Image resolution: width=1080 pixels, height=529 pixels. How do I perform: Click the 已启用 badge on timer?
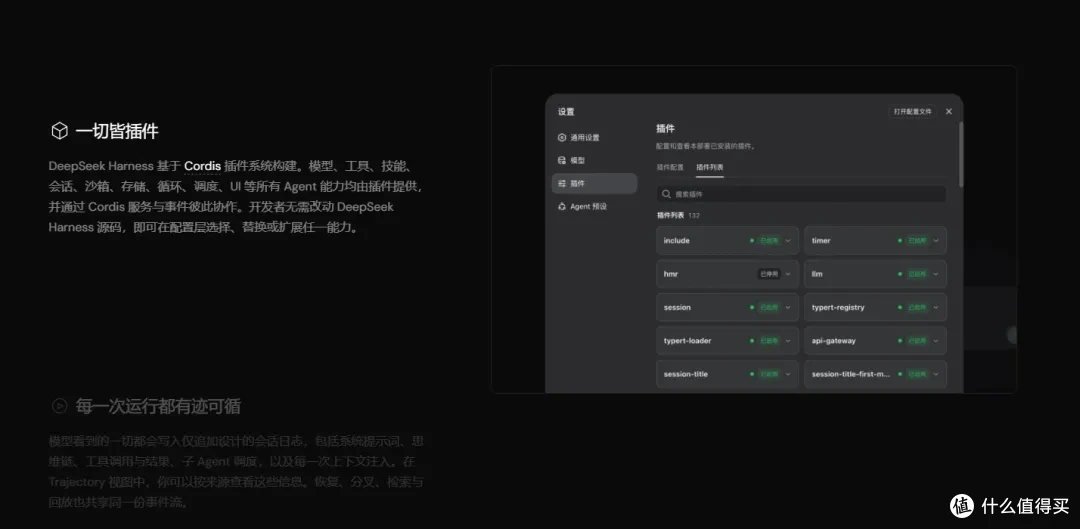(917, 241)
